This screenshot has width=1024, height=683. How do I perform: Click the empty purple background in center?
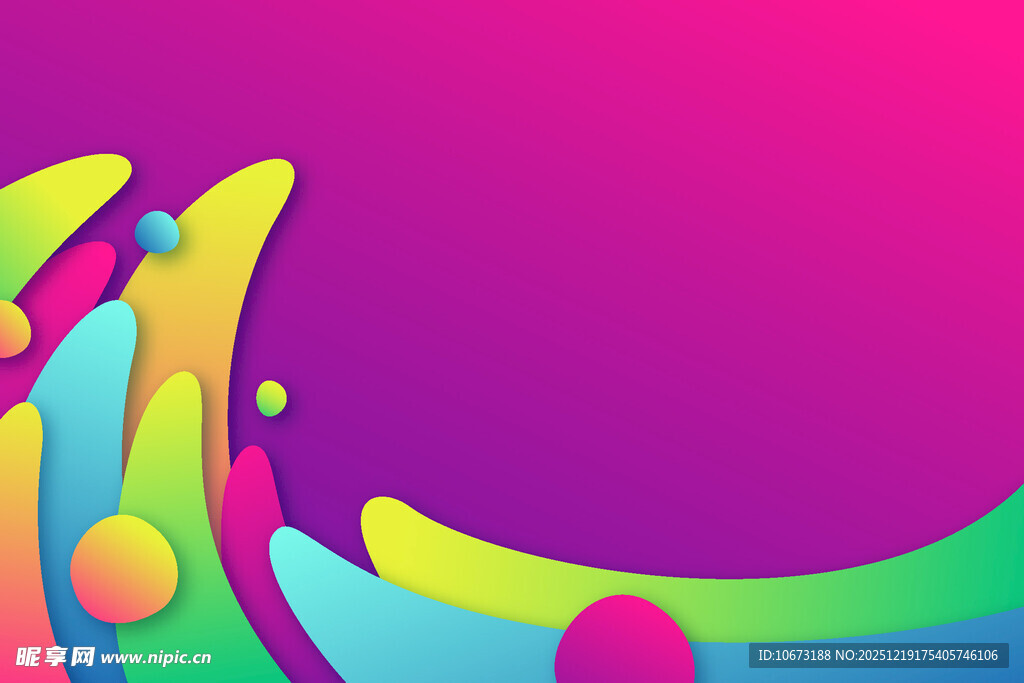[x=600, y=300]
